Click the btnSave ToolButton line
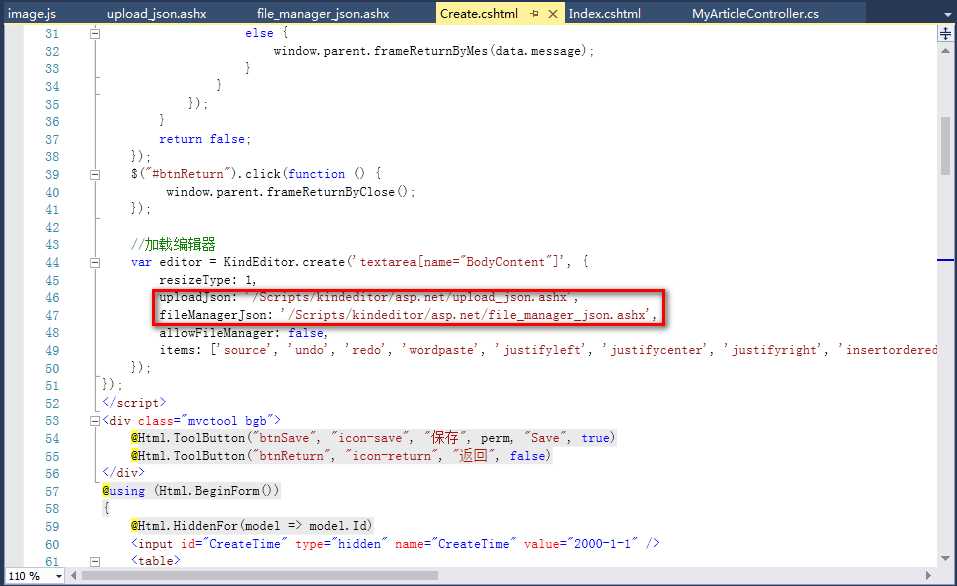The image size is (957, 586). click(373, 438)
